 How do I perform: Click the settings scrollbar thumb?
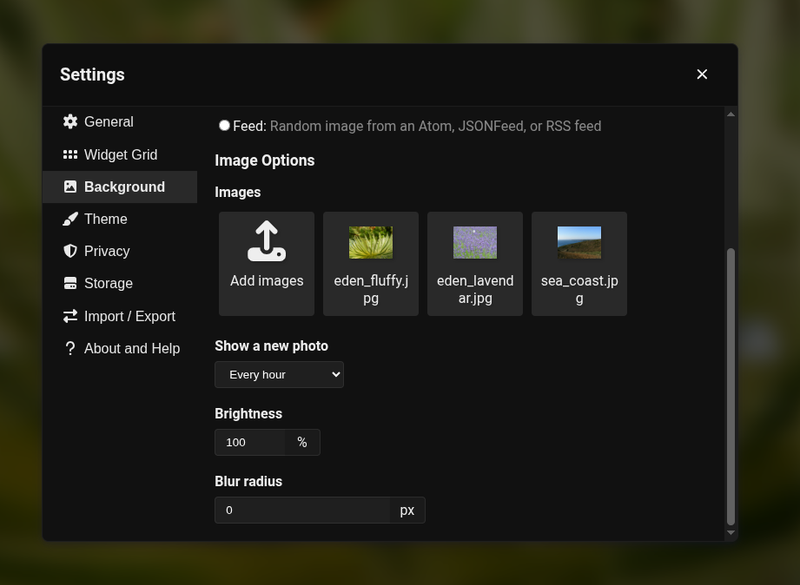tap(731, 387)
